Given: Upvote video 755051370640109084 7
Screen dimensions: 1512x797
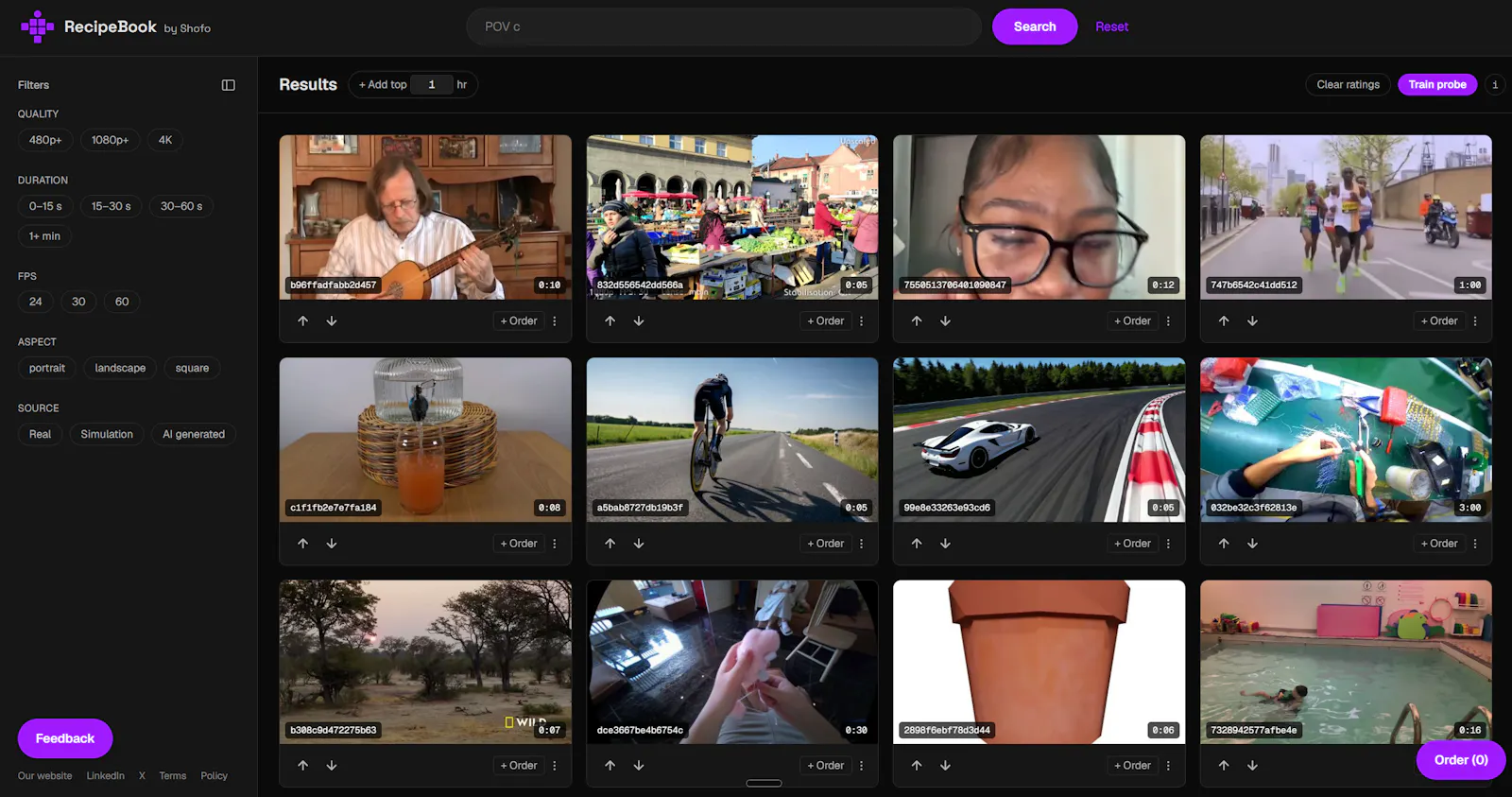Looking at the screenshot, I should pyautogui.click(x=917, y=321).
